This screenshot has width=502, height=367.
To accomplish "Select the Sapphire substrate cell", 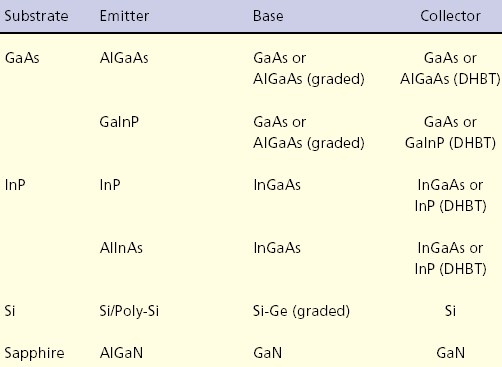I will point(34,353).
